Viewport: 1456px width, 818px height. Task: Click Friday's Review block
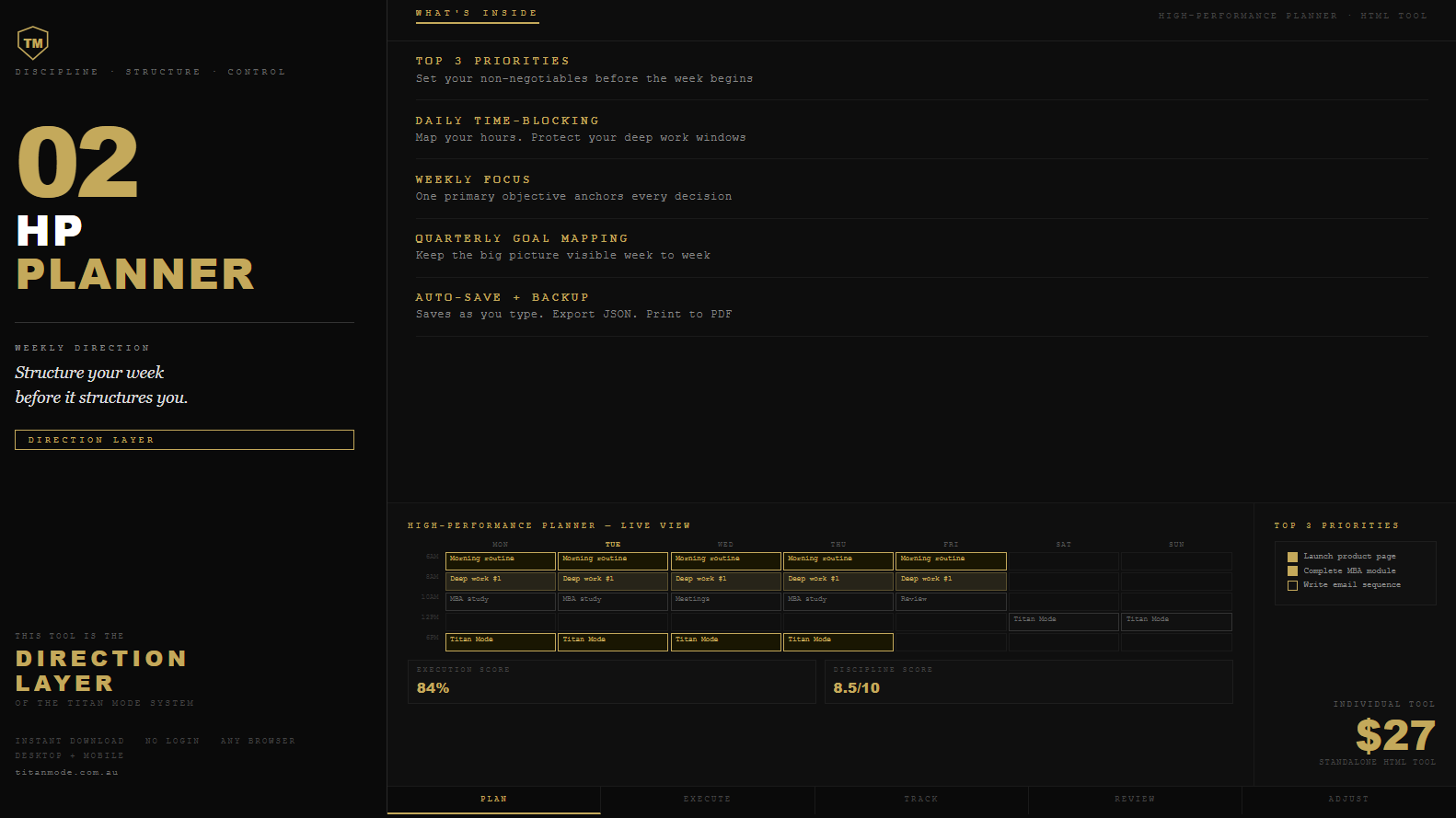click(952, 601)
